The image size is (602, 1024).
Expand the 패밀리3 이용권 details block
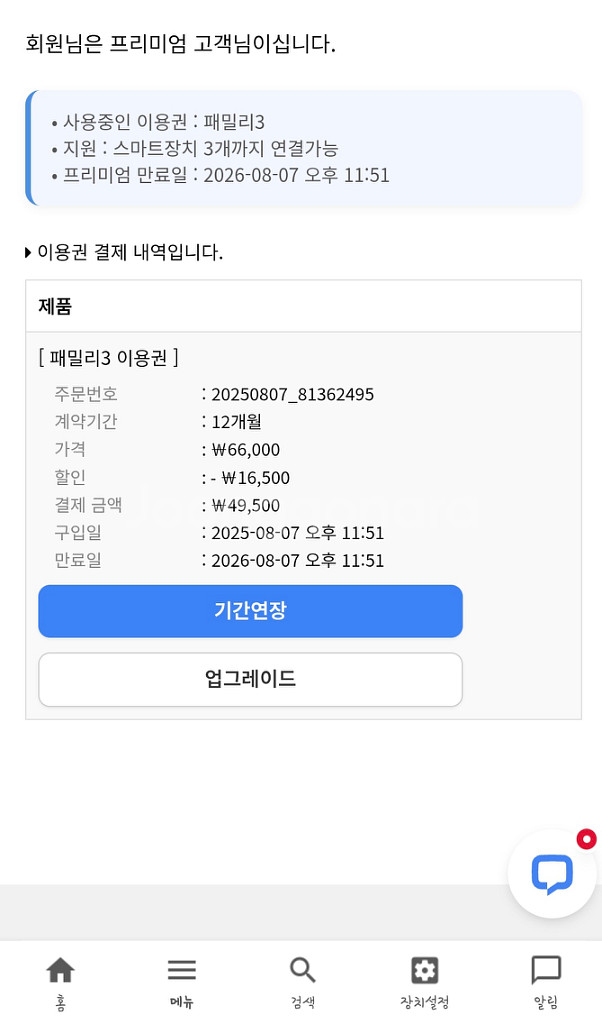pos(107,358)
